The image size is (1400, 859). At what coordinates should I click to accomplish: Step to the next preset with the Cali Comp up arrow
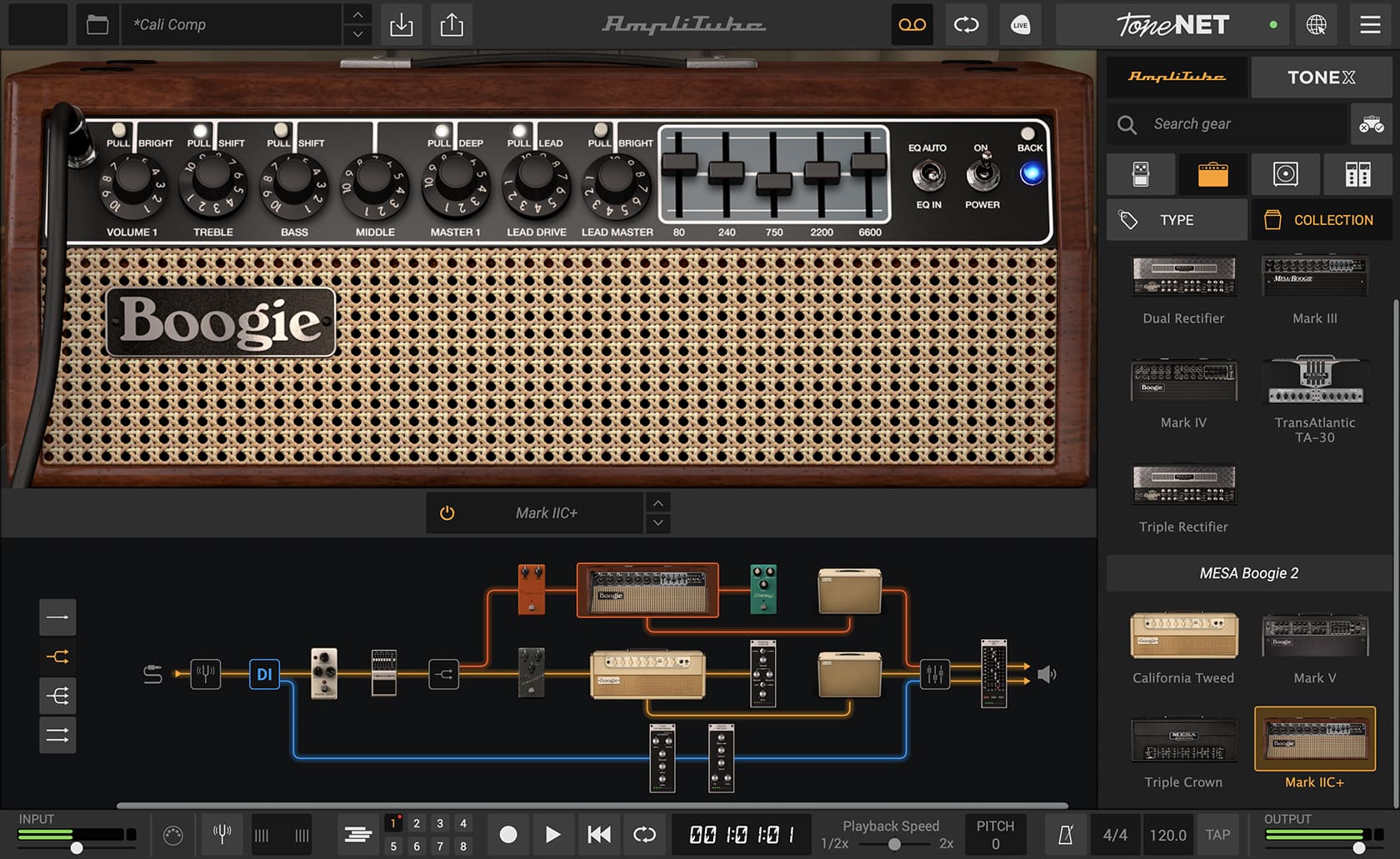[x=357, y=14]
